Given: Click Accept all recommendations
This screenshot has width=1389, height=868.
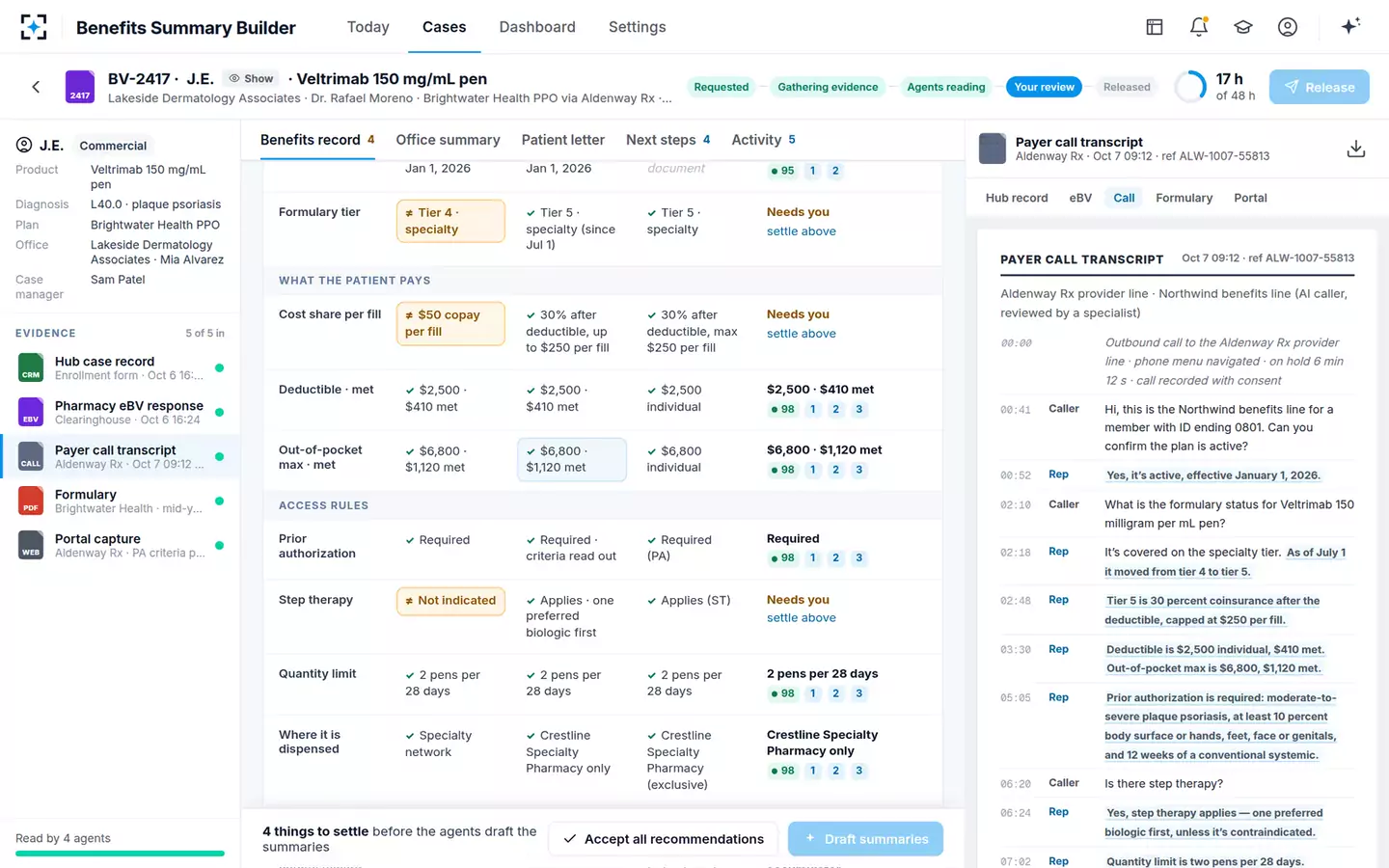Looking at the screenshot, I should (x=664, y=839).
